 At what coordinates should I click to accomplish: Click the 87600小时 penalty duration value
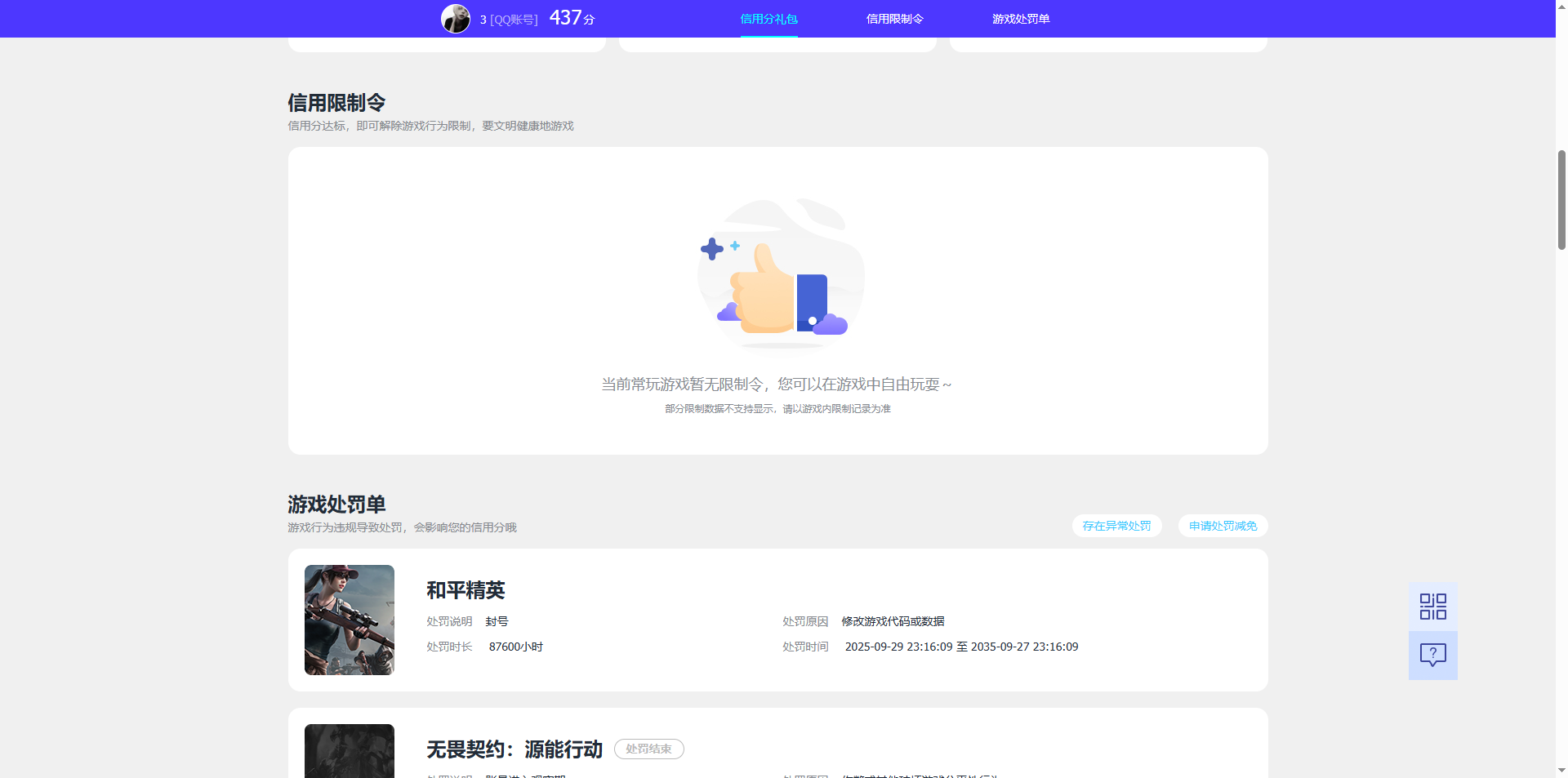(516, 647)
